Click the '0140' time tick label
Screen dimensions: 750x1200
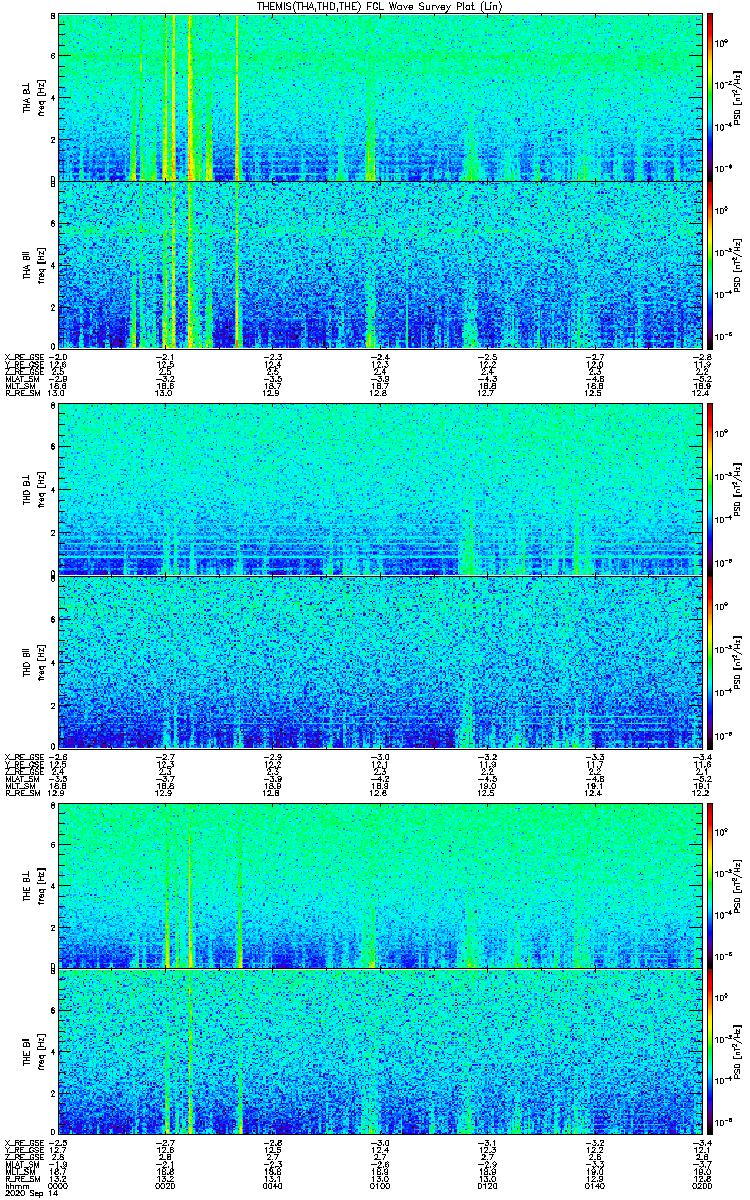[x=594, y=1186]
